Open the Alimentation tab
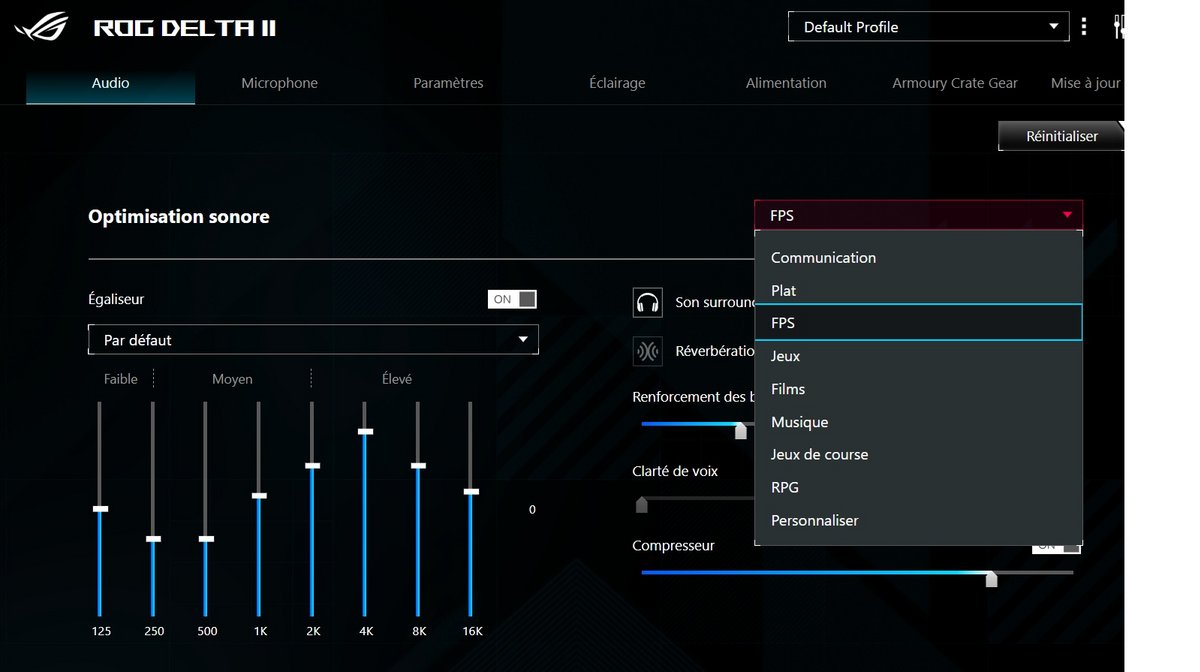1200x672 pixels. tap(786, 83)
